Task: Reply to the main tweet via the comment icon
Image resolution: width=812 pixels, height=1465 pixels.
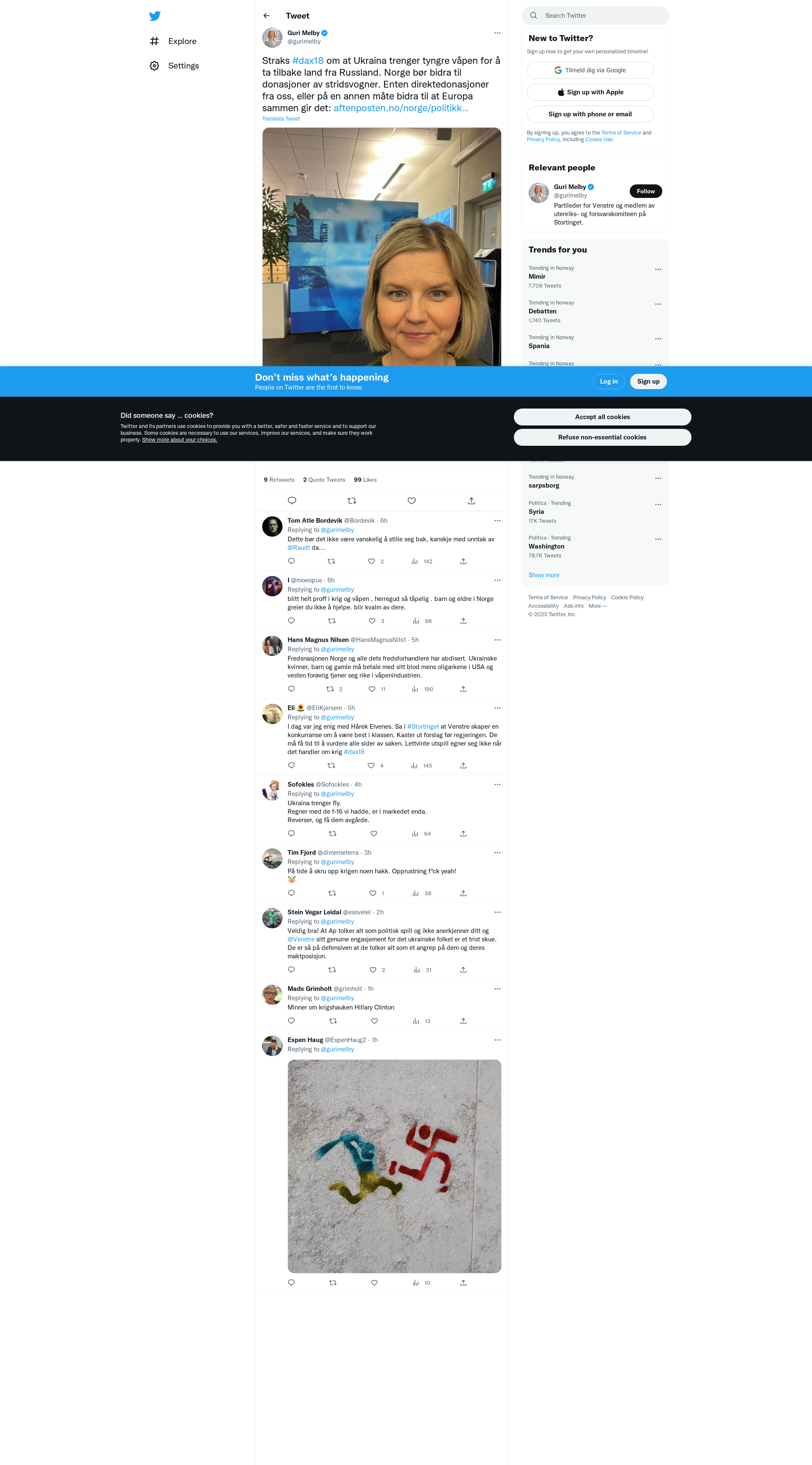Action: 292,501
